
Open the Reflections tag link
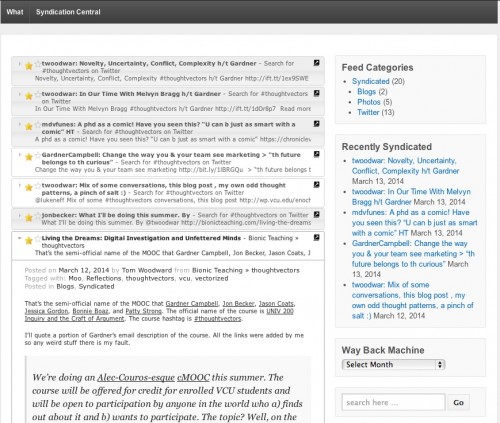pos(104,278)
